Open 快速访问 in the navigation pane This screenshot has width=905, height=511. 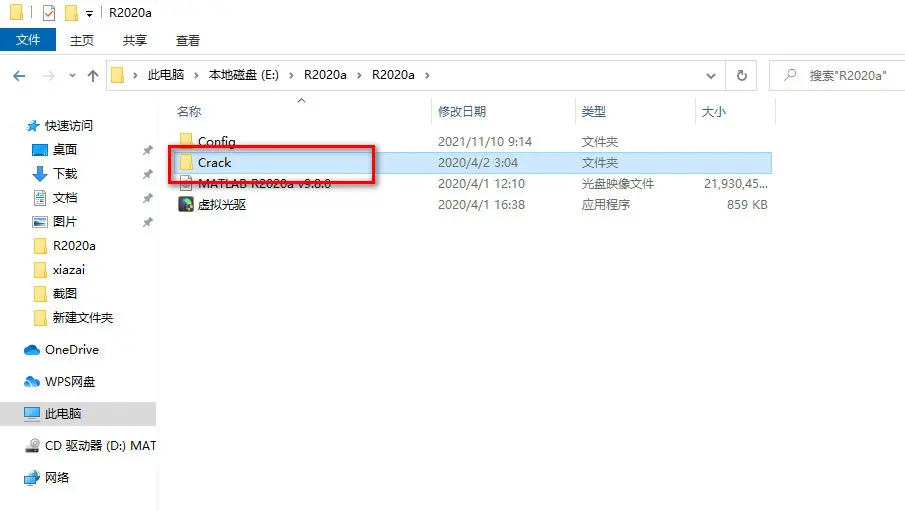coord(69,125)
